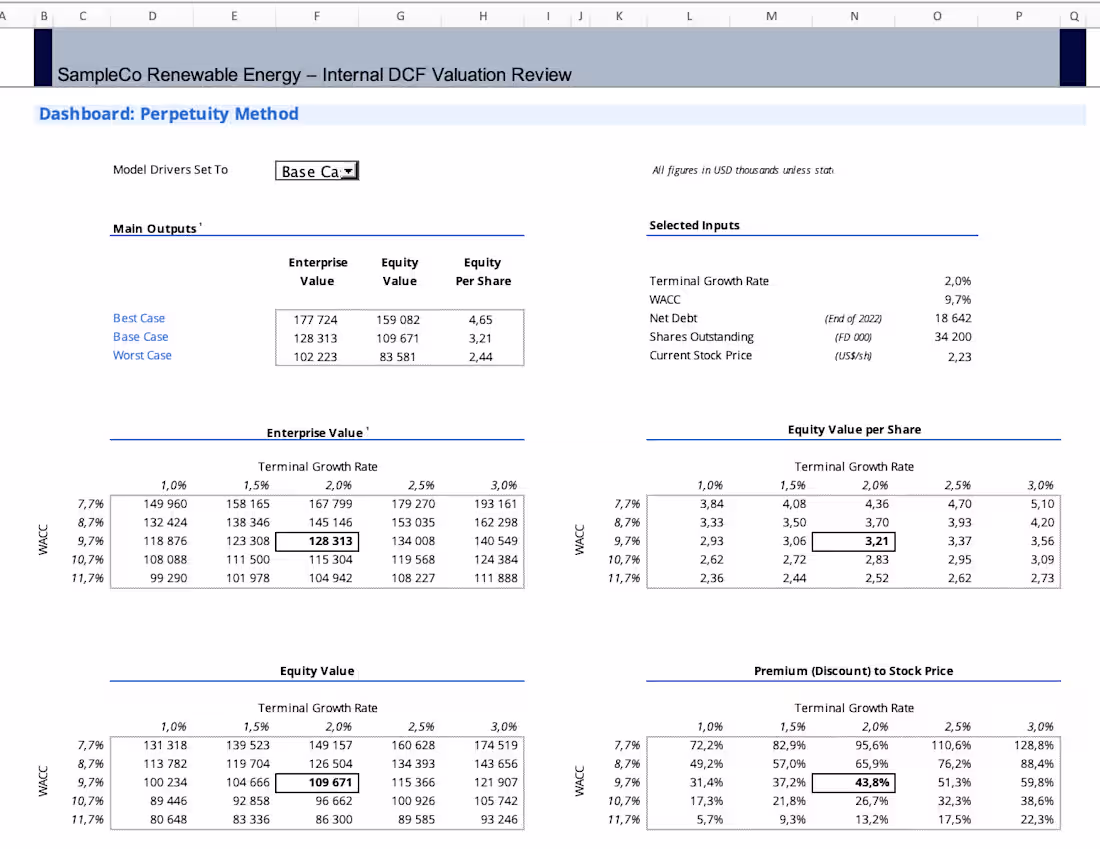Screen dimensions: 1100x849
Task: Select the Terminal Growth Rate input 2,0%
Action: click(x=958, y=281)
